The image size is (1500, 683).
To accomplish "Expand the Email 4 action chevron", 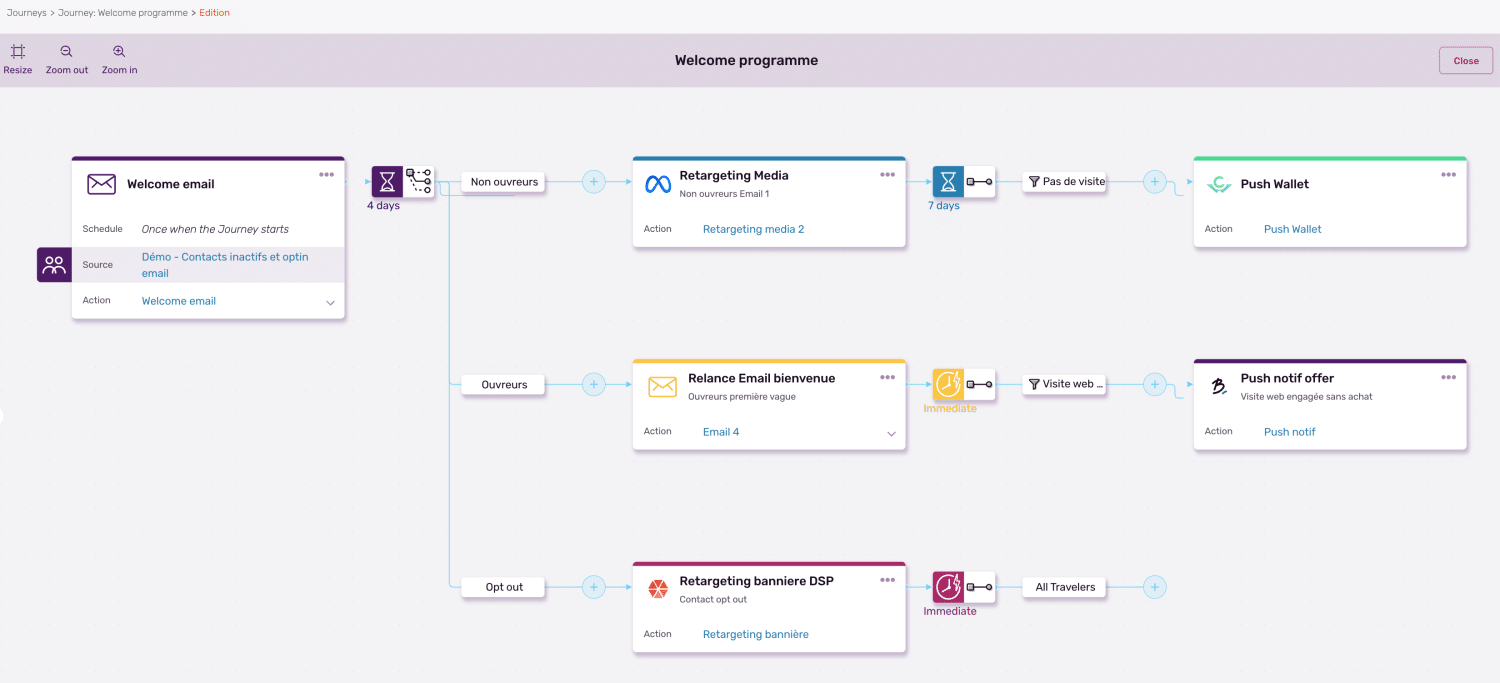I will pos(890,432).
